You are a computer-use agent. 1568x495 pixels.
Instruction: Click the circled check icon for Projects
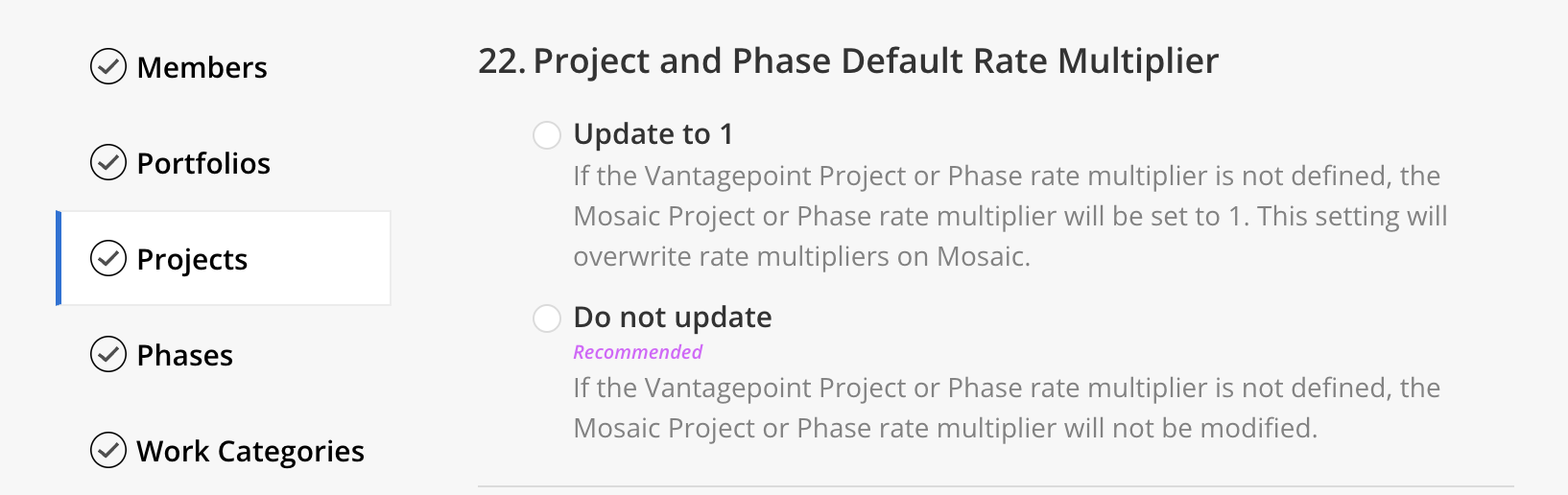click(x=108, y=259)
